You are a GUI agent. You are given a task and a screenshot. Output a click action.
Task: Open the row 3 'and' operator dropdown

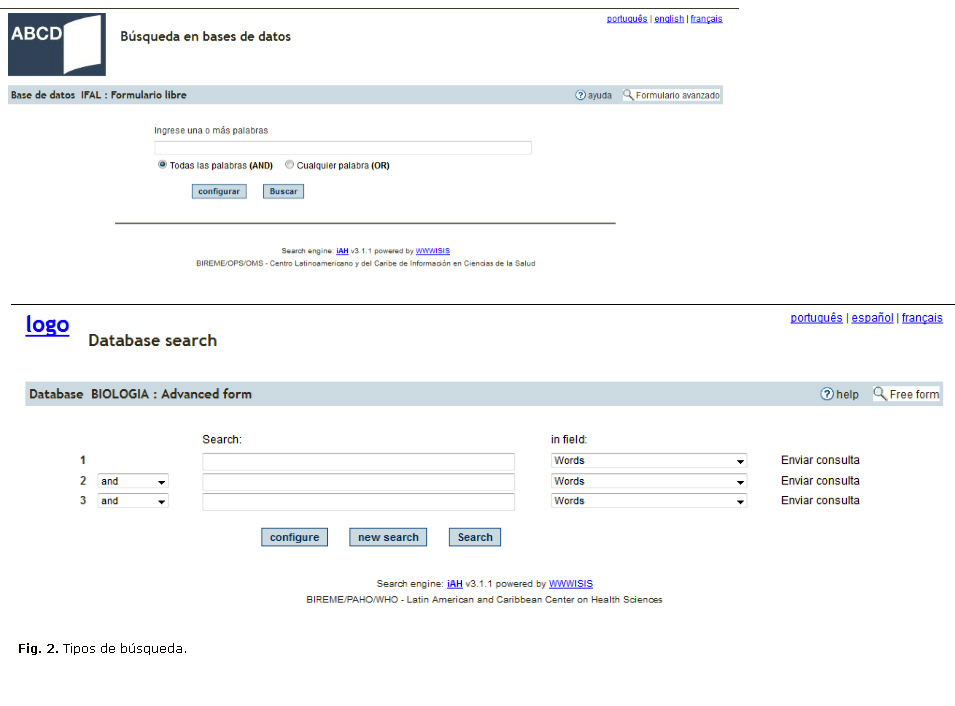[132, 501]
